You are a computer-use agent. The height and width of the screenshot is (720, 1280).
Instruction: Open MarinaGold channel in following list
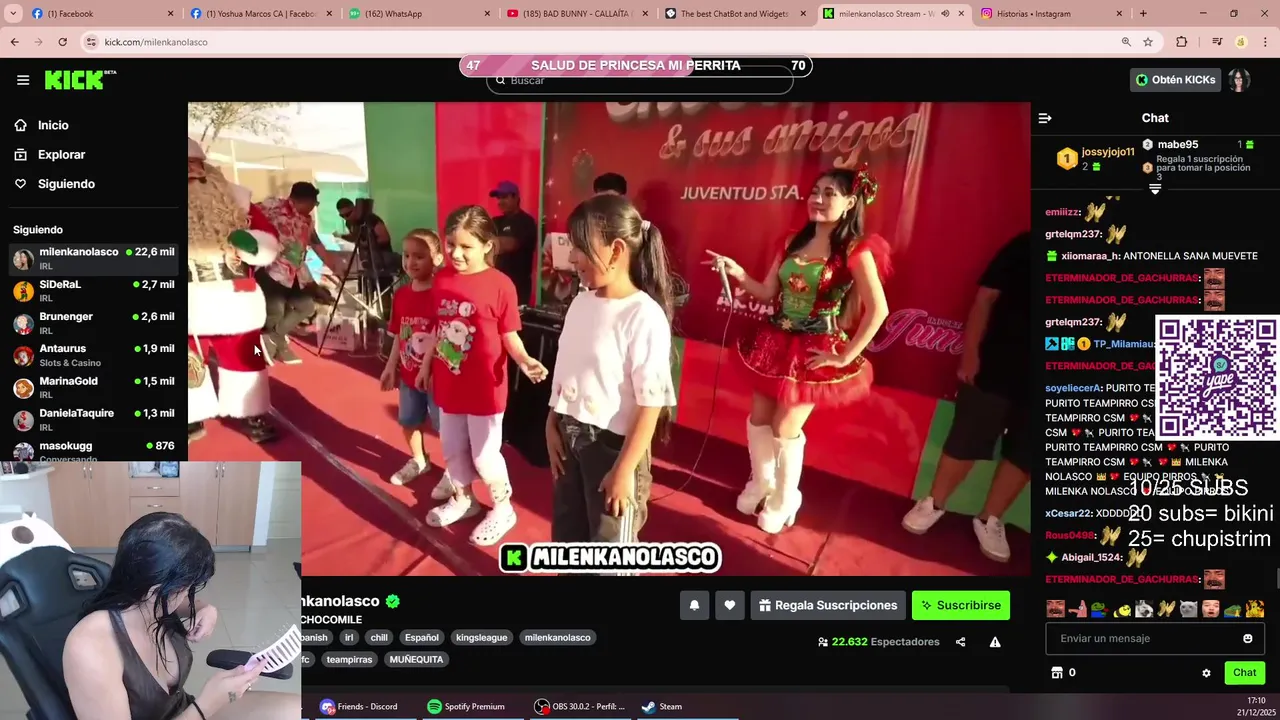click(x=94, y=387)
